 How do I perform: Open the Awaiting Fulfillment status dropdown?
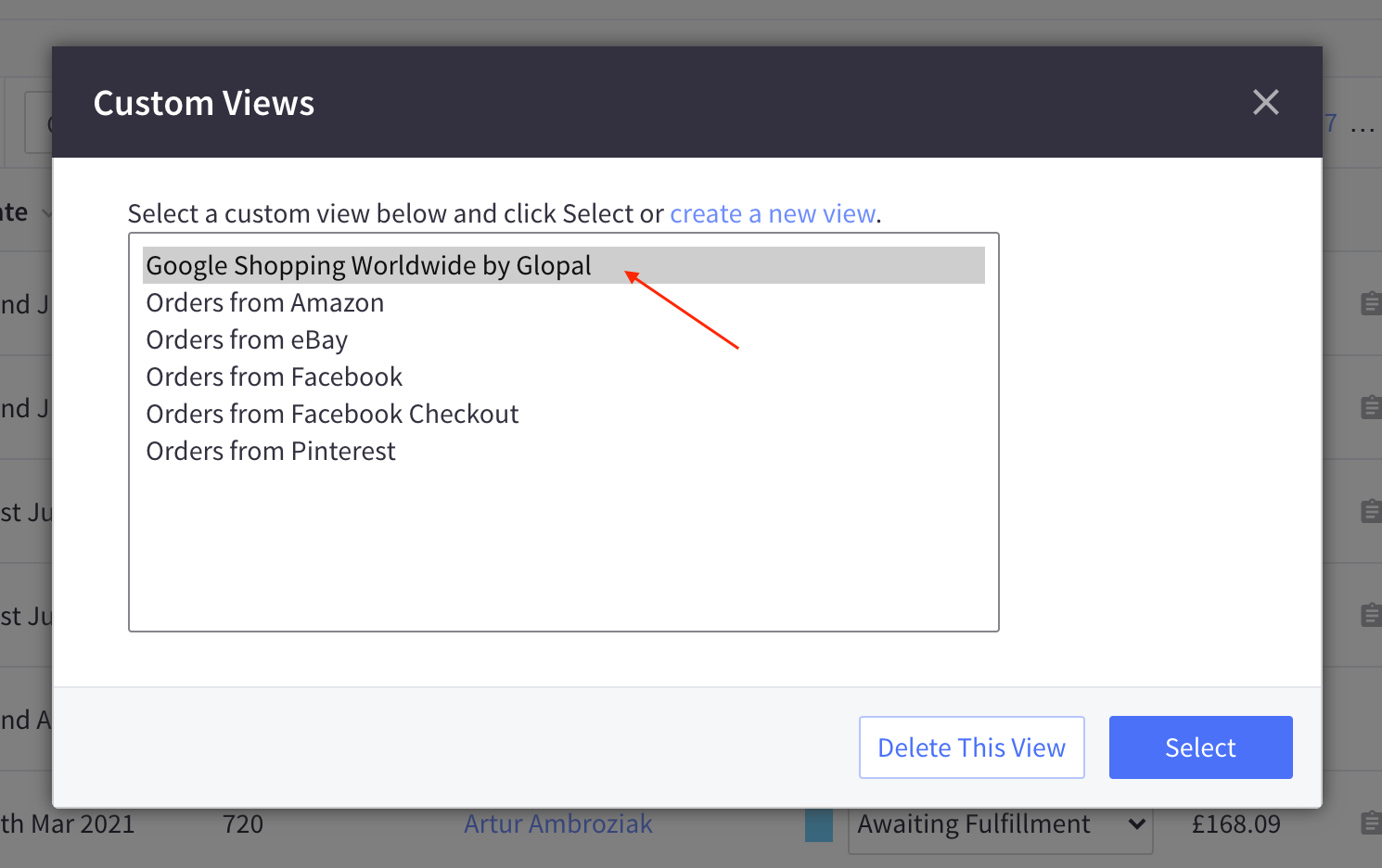coord(1001,824)
